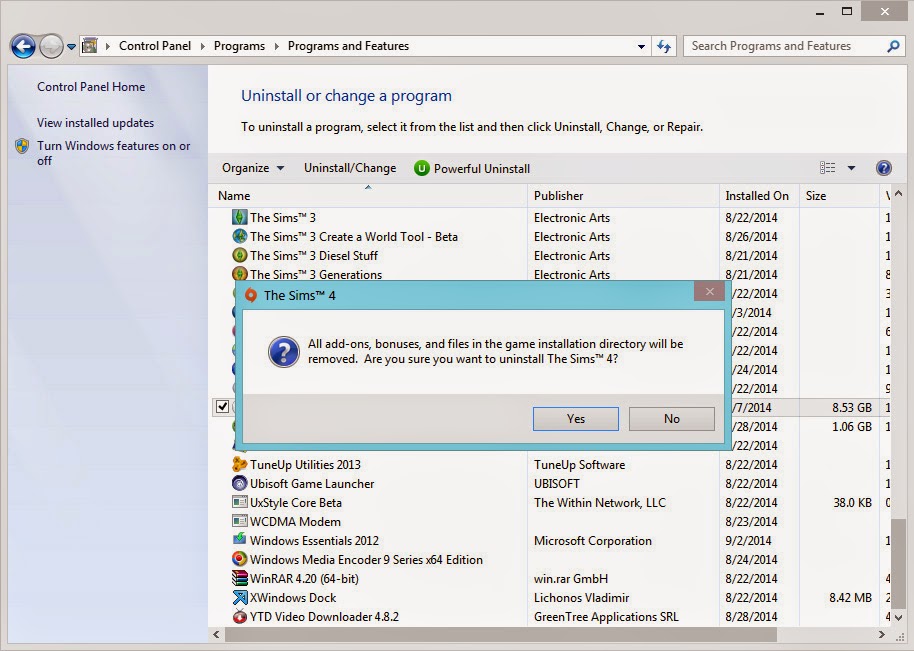Open Control Panel Home link

pos(91,87)
